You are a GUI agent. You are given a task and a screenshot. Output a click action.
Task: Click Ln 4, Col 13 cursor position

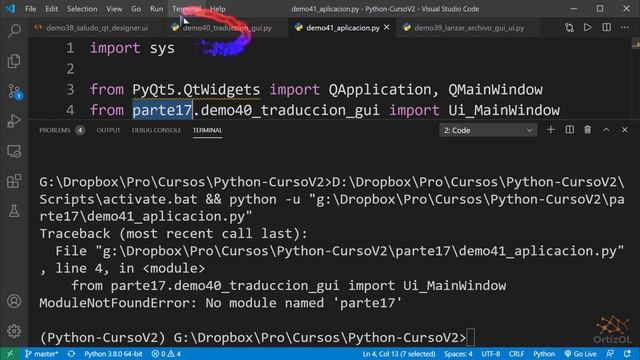point(399,353)
